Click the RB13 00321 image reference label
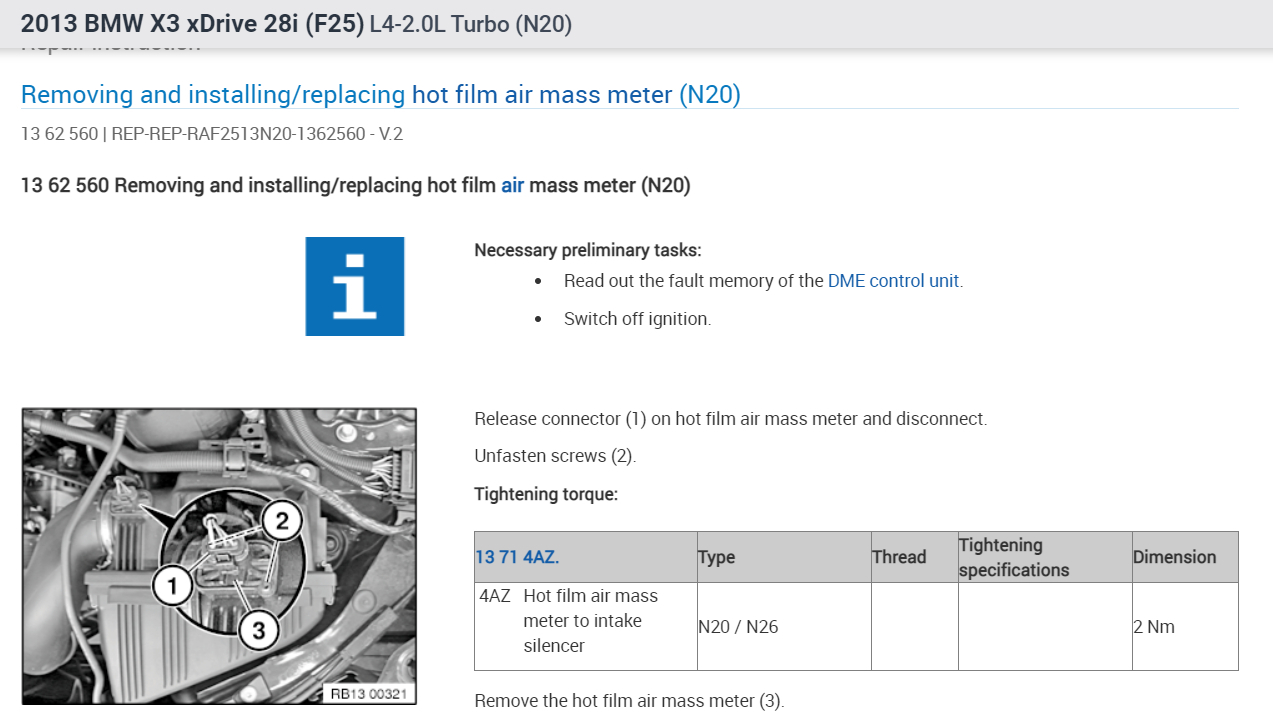This screenshot has width=1273, height=727. 369,694
